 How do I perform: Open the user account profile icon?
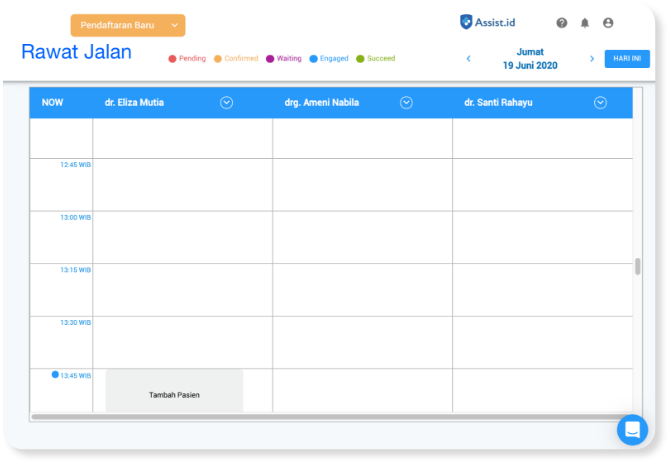[x=608, y=23]
